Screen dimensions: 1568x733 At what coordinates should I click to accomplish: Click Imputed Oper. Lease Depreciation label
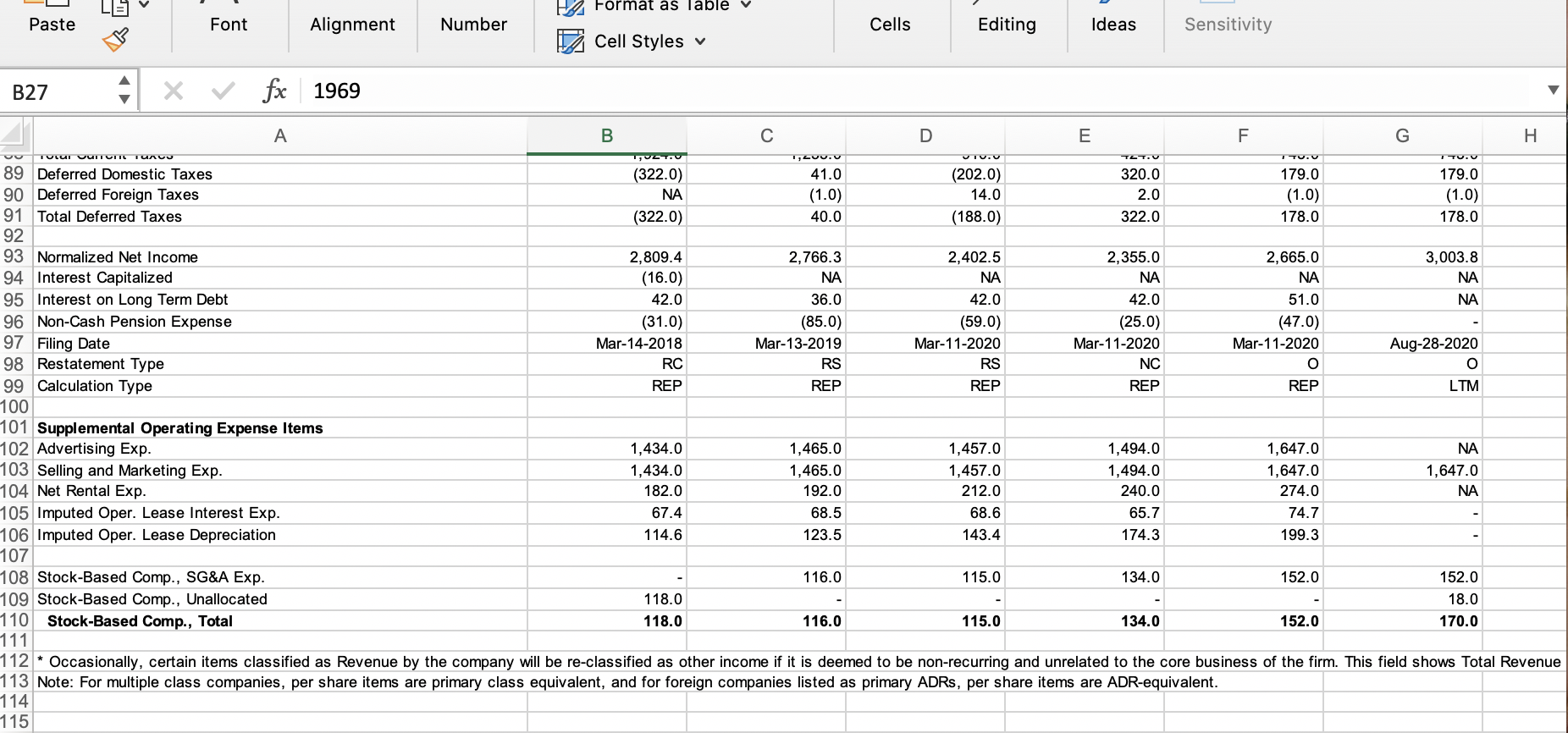[157, 535]
